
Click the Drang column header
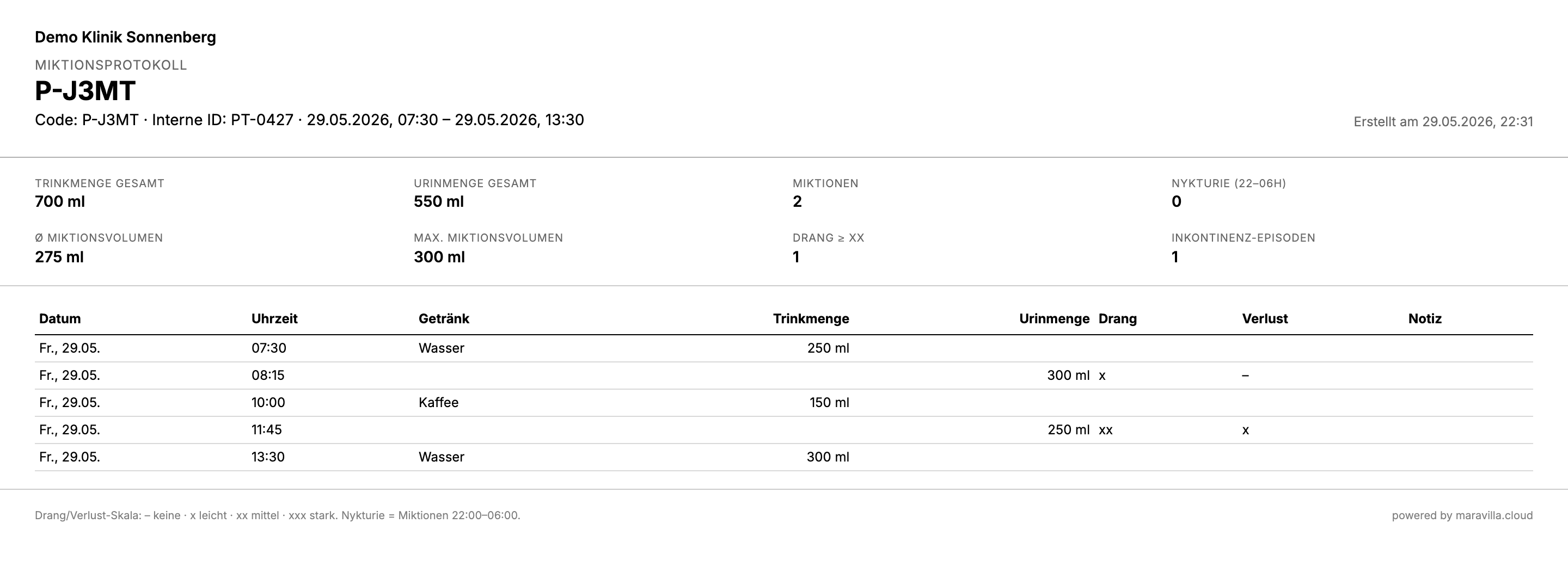tap(1118, 318)
